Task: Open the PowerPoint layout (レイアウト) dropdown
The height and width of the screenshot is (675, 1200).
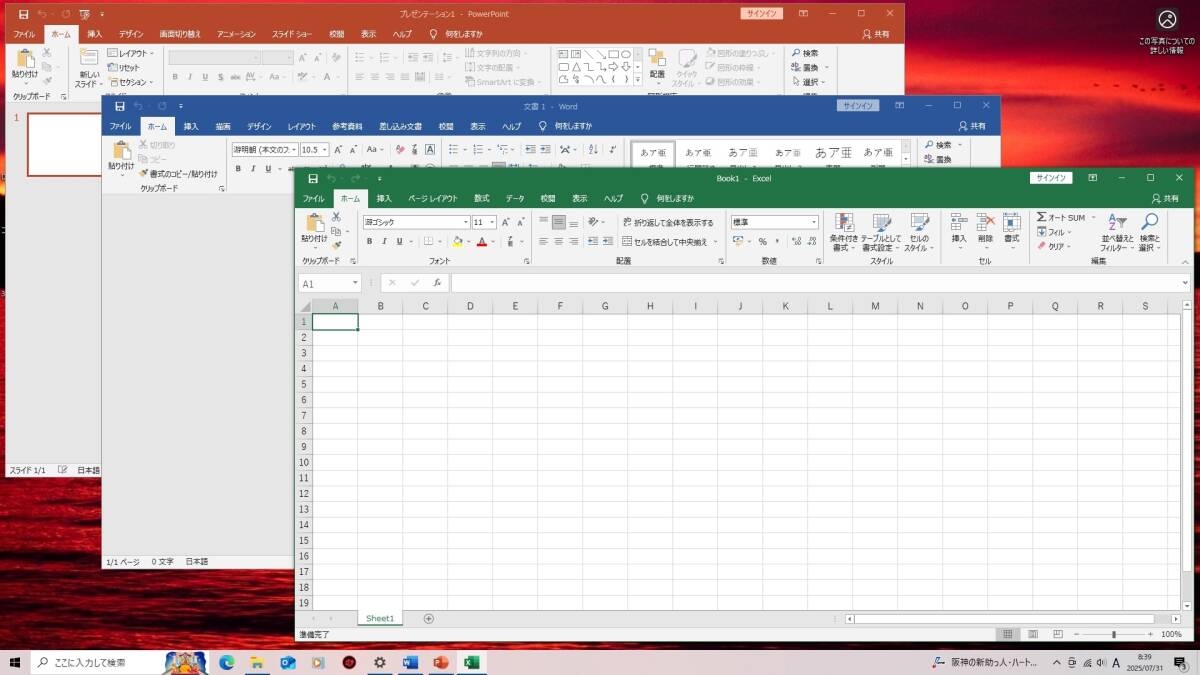Action: (x=131, y=53)
